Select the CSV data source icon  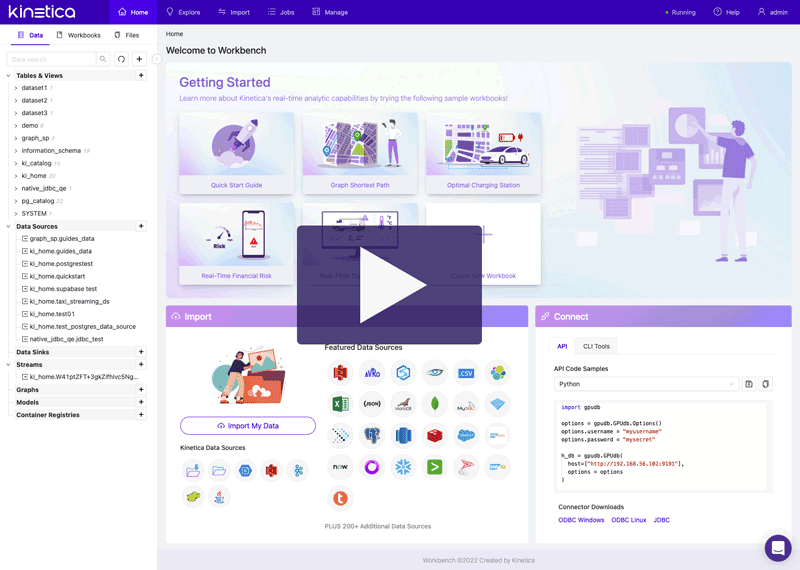[466, 373]
